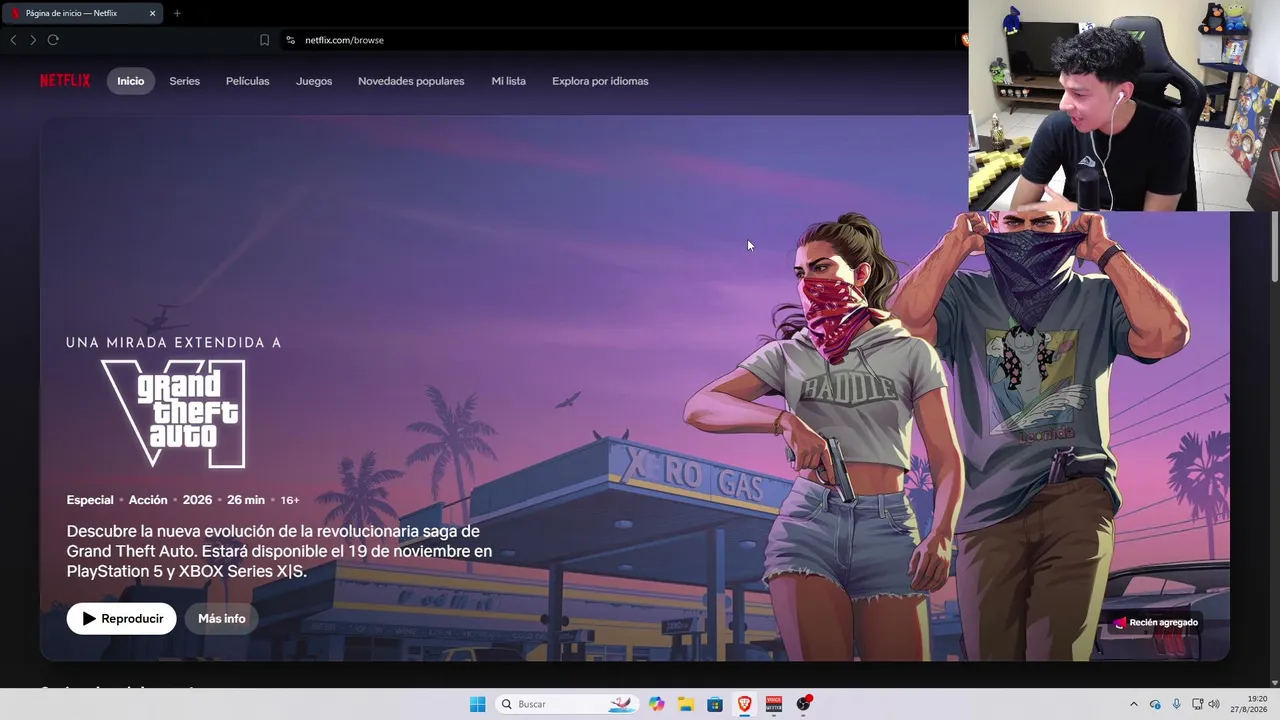Image resolution: width=1280 pixels, height=720 pixels.
Task: Open the Windows Start menu
Action: point(478,704)
